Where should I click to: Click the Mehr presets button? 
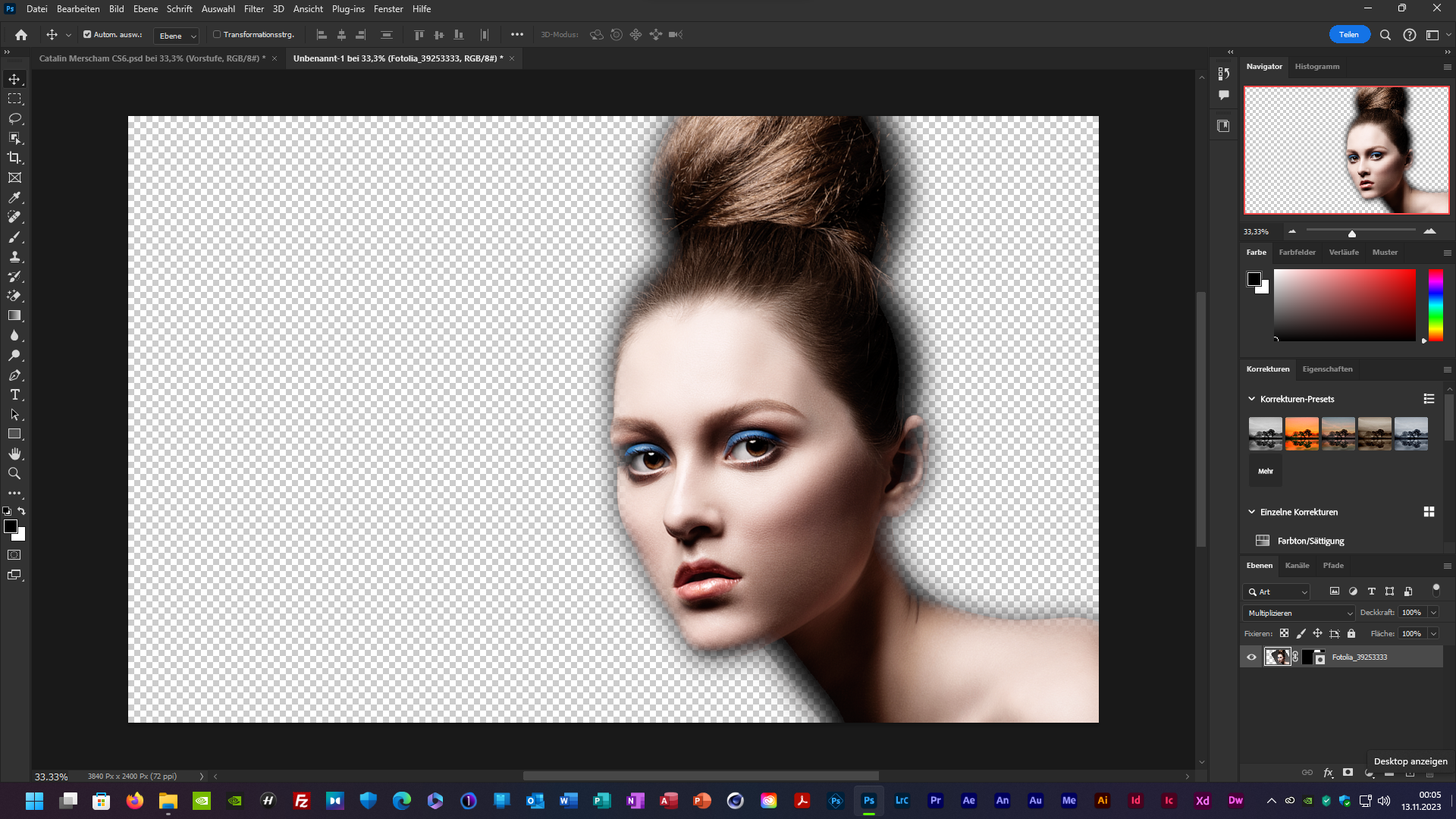(x=1266, y=471)
